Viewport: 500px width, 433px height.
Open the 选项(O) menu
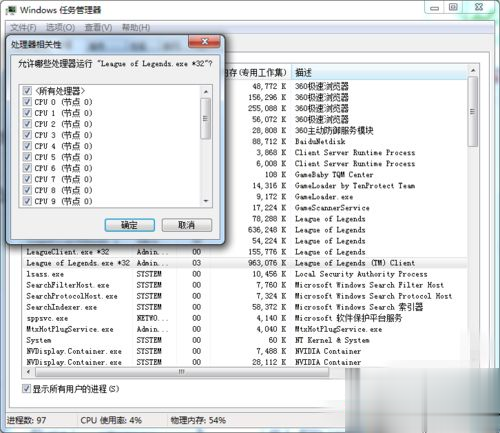(x=60, y=27)
